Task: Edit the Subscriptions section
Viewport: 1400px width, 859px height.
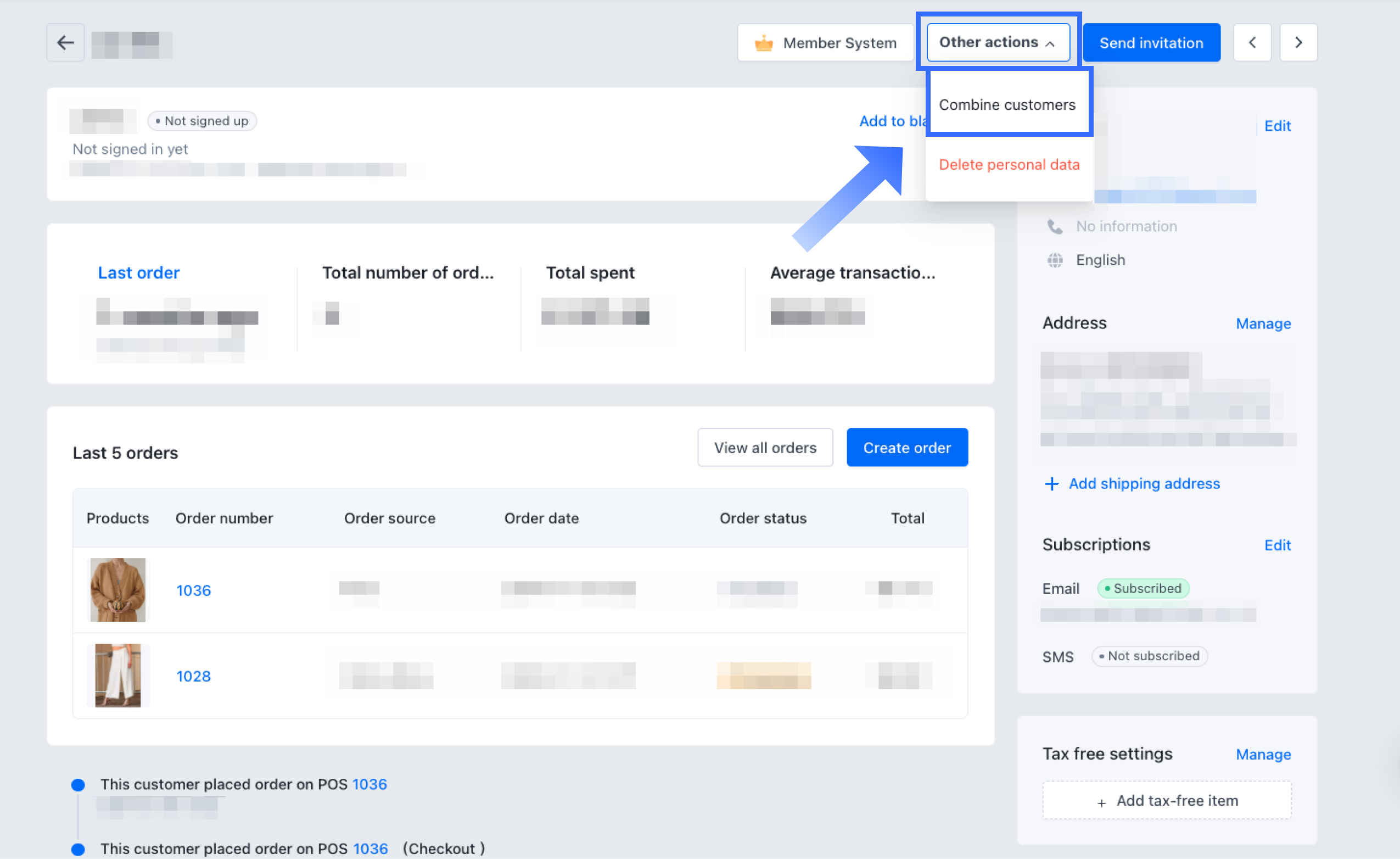Action: pos(1276,545)
